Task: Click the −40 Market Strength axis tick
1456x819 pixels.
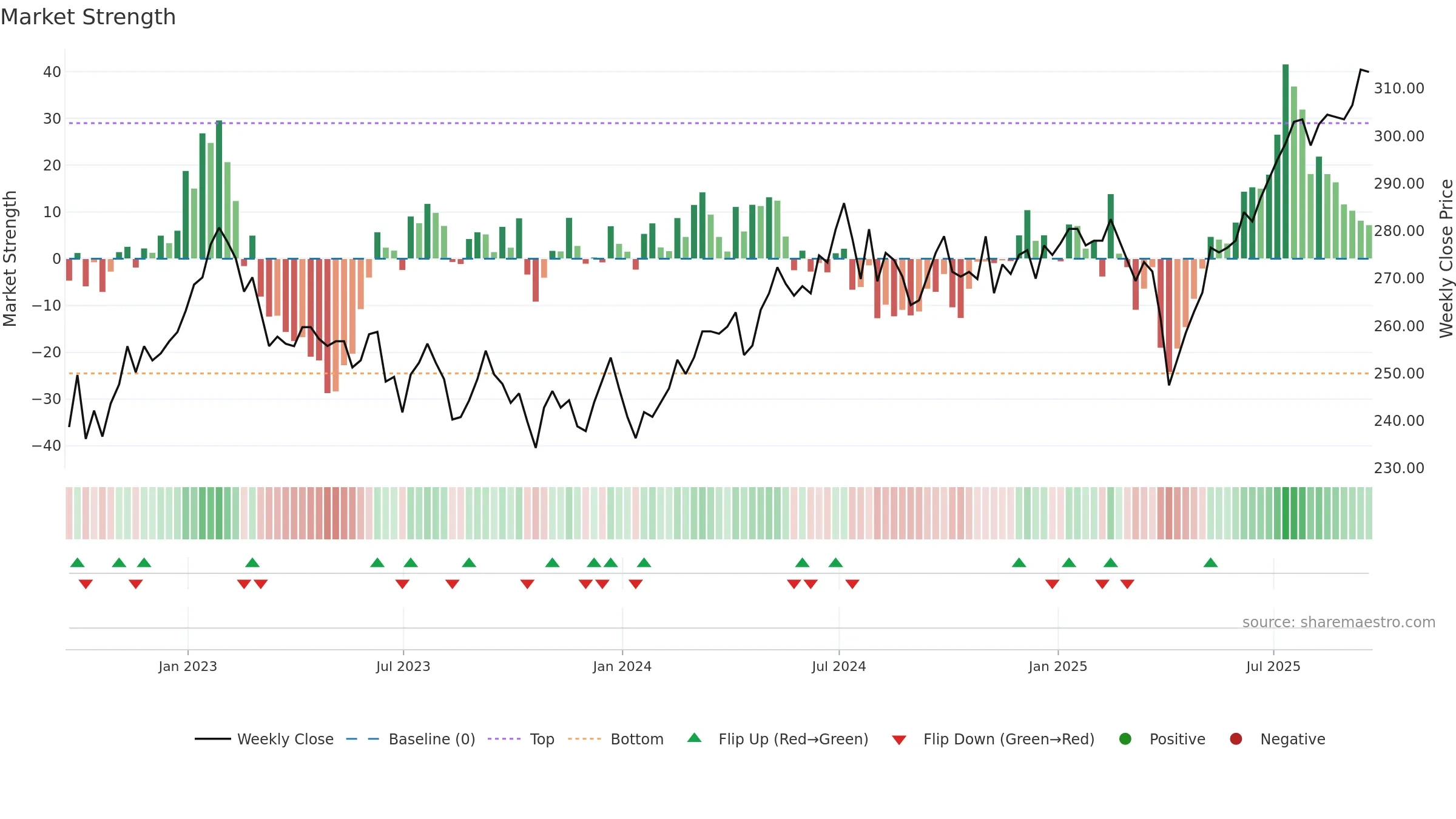Action: click(47, 445)
